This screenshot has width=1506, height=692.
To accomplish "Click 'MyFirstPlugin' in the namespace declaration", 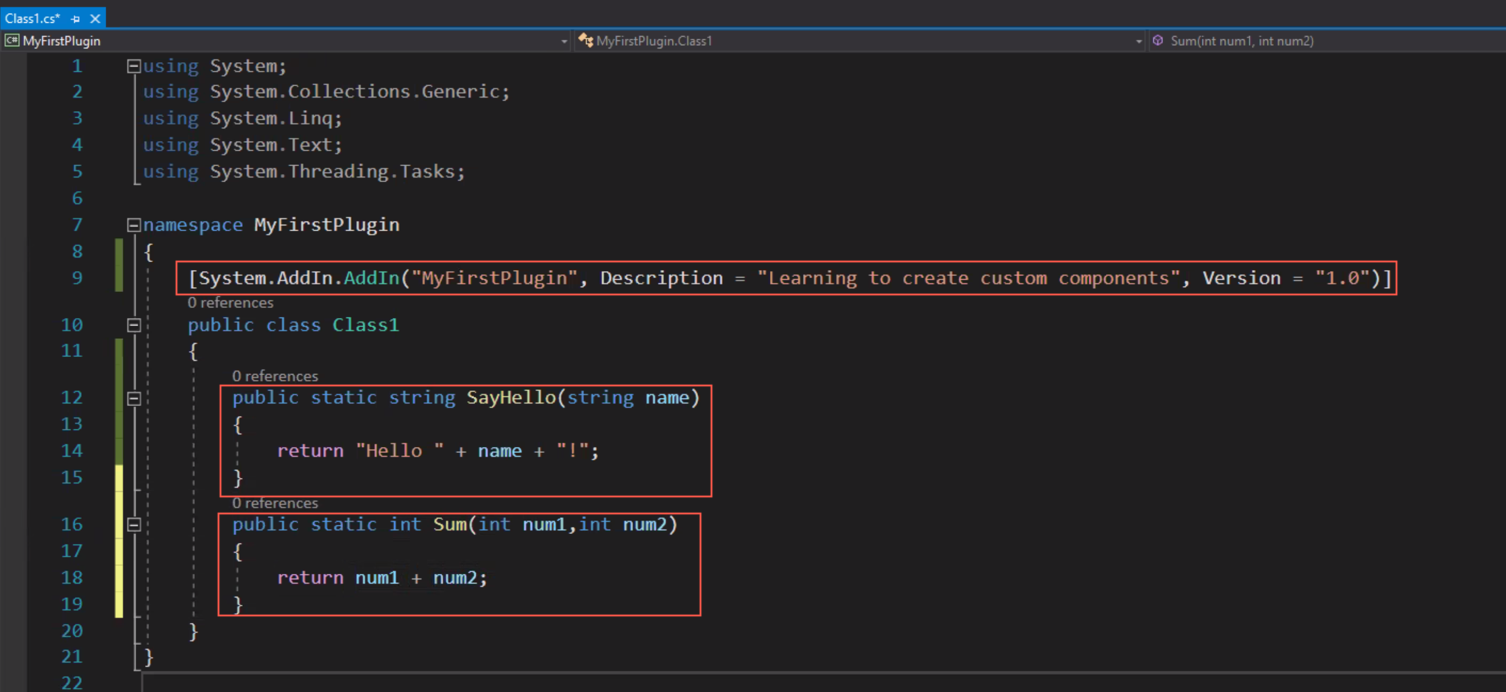I will (x=326, y=225).
